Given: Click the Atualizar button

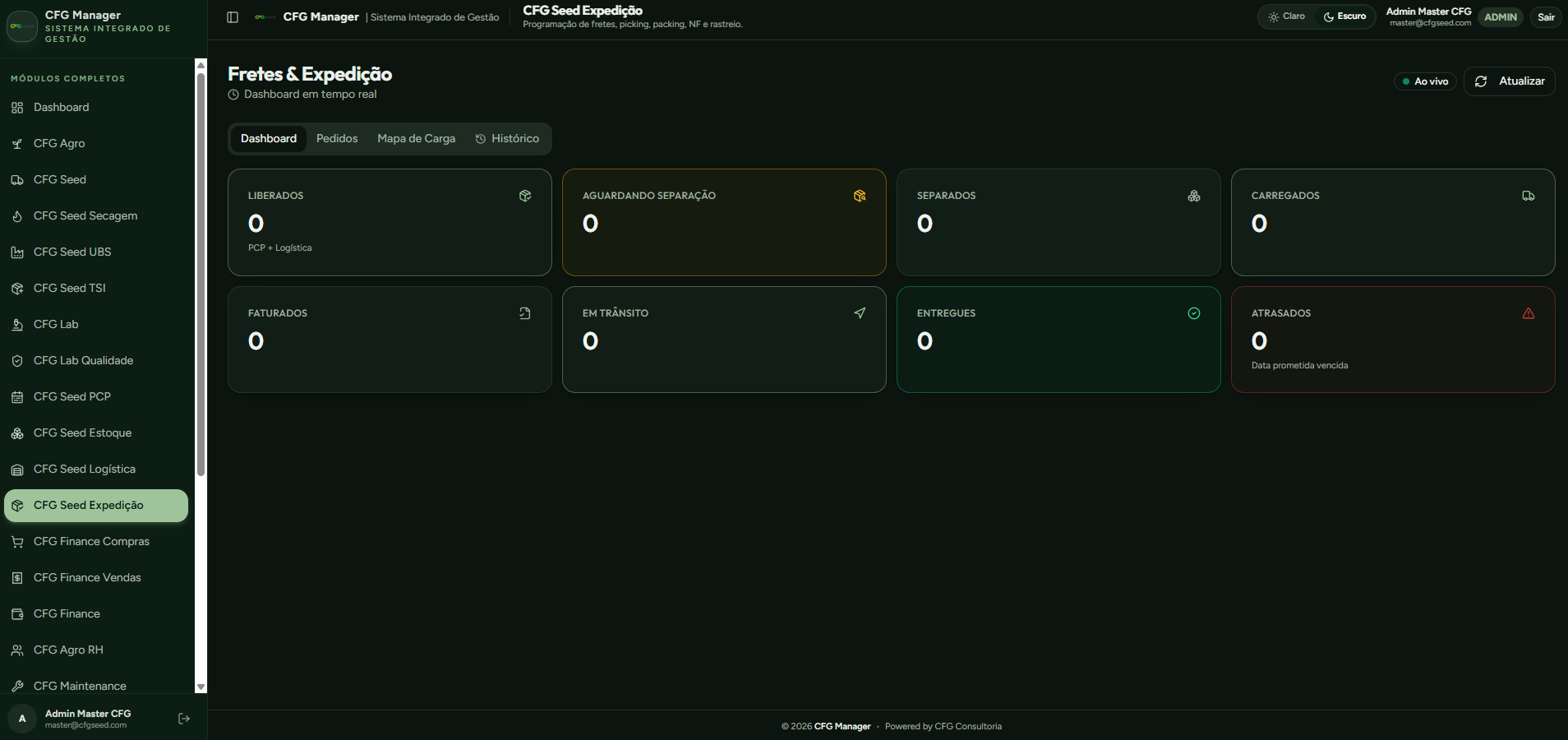Looking at the screenshot, I should pyautogui.click(x=1510, y=81).
